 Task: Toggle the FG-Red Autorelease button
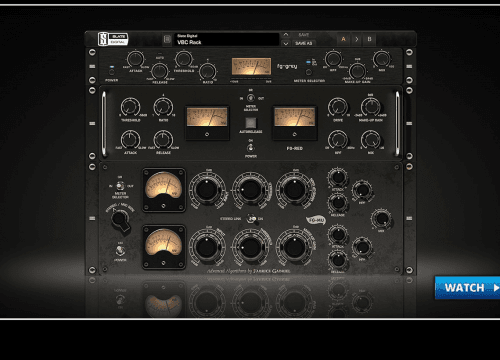pos(251,123)
